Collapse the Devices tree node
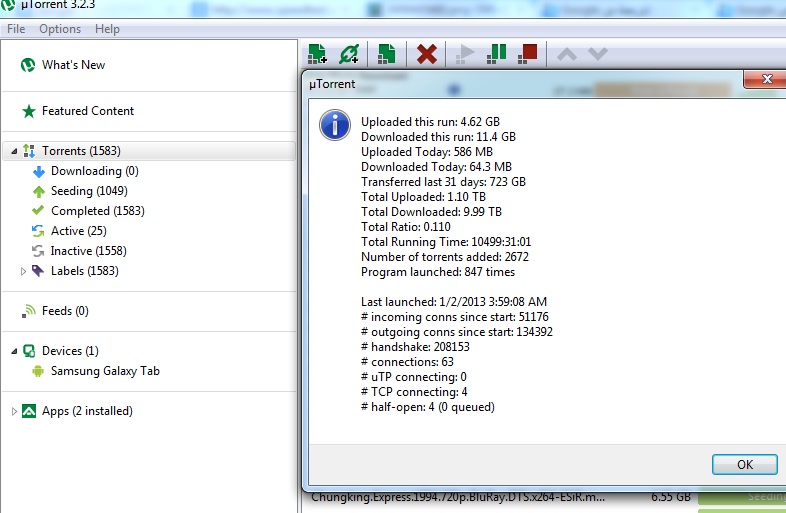Screen dimensions: 786x513 (14, 351)
